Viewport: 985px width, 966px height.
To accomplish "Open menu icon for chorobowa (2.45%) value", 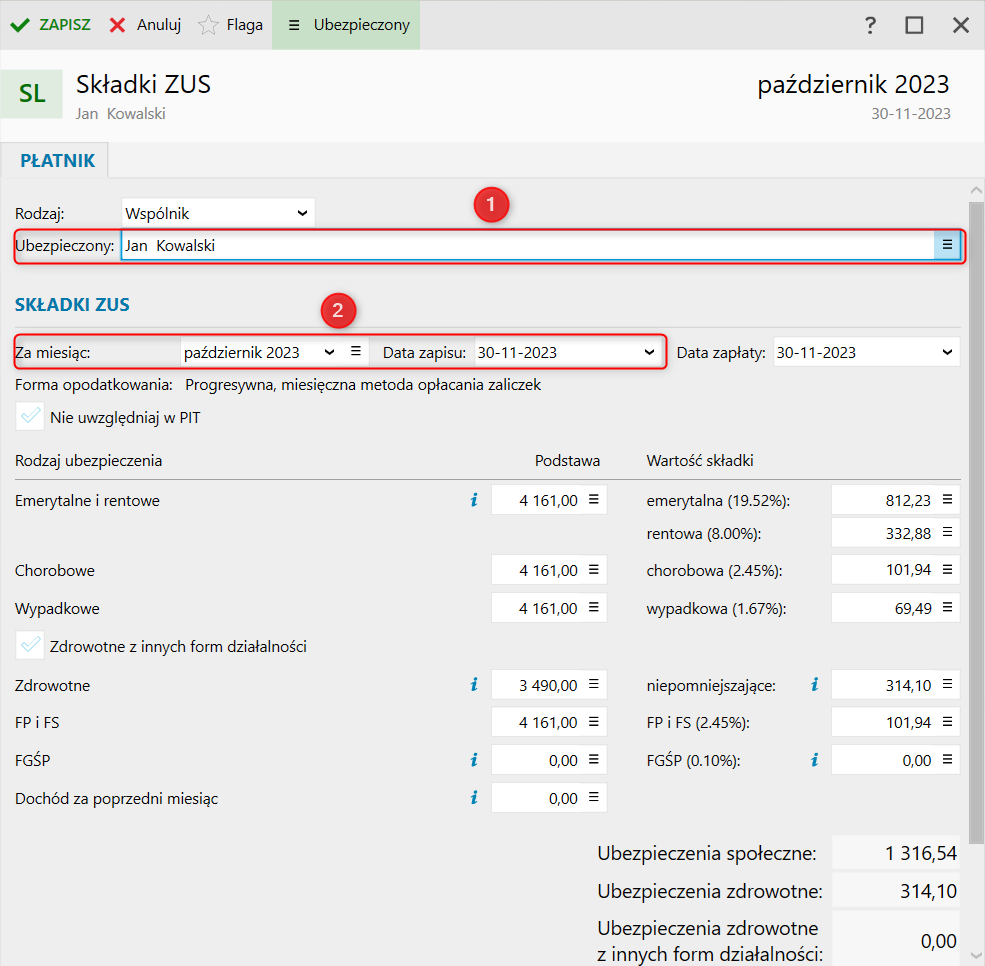I will [947, 570].
